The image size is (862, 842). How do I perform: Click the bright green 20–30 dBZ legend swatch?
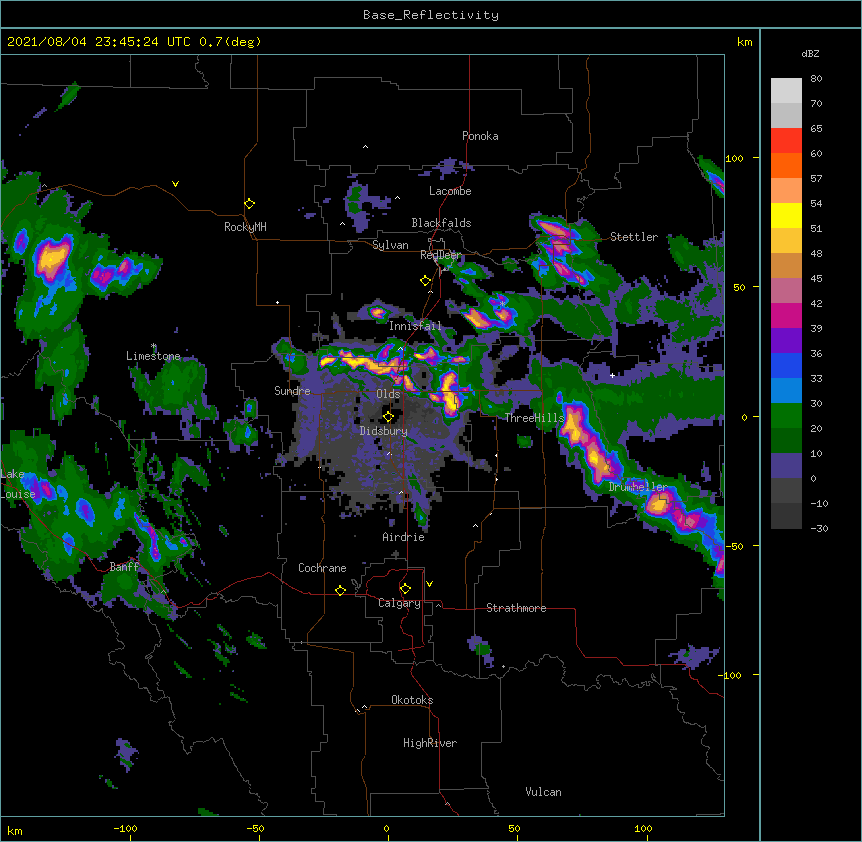click(786, 416)
